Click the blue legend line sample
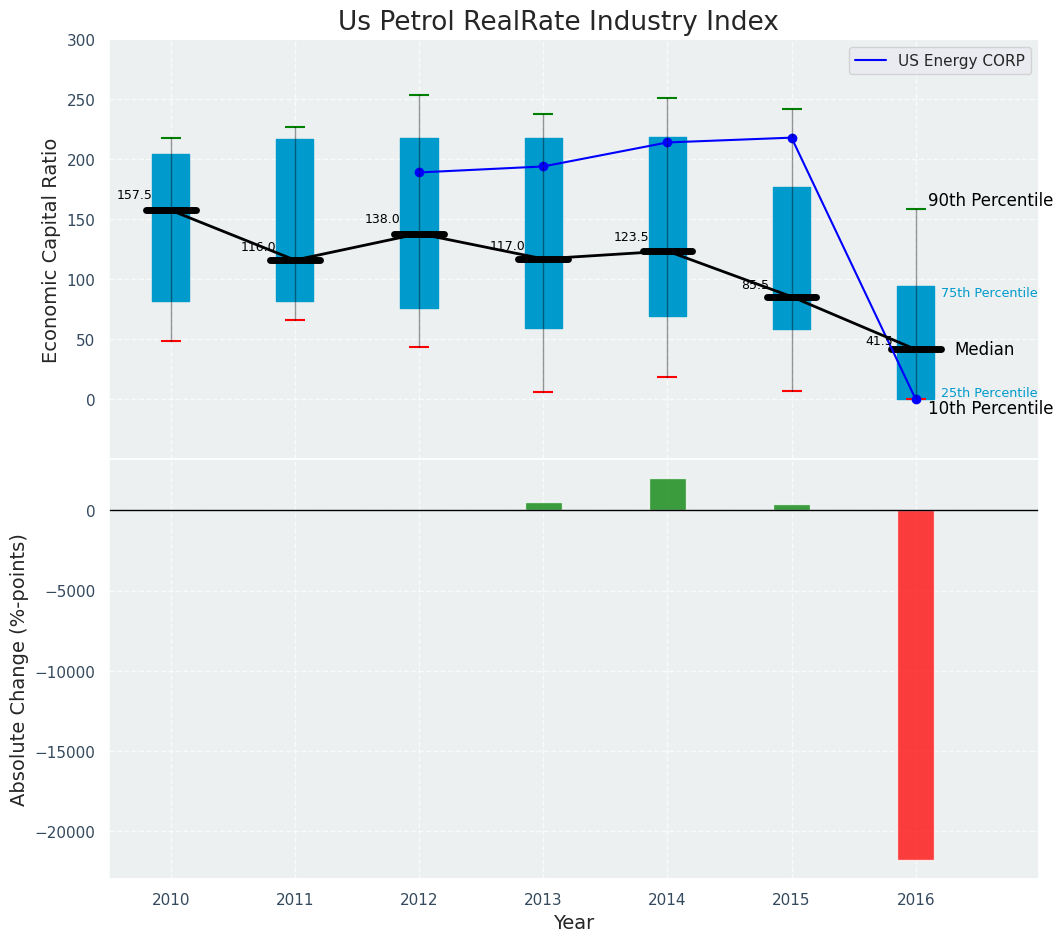Screen dimensions: 1063x942 [872, 61]
